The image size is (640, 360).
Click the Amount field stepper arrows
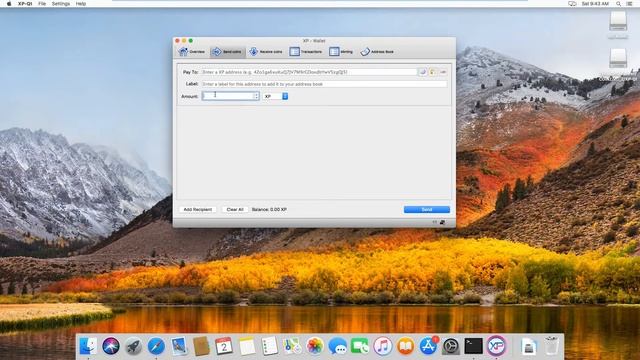tap(256, 96)
